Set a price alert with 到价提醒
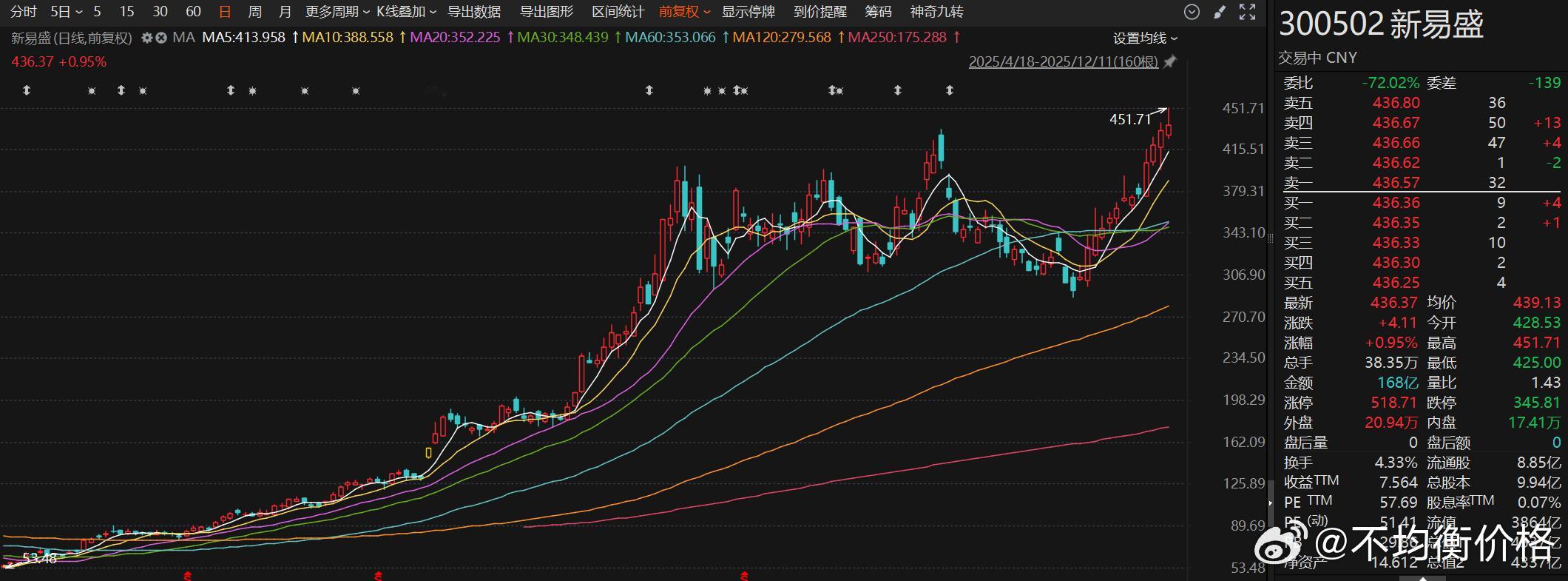Viewport: 1568px width, 581px height. (820, 12)
